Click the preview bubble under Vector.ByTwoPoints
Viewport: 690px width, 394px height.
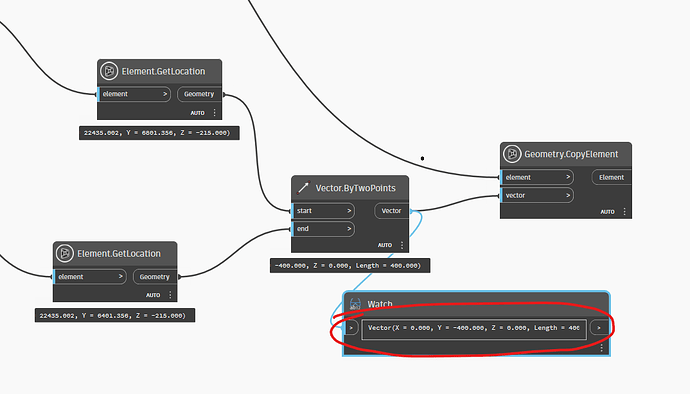pos(350,266)
